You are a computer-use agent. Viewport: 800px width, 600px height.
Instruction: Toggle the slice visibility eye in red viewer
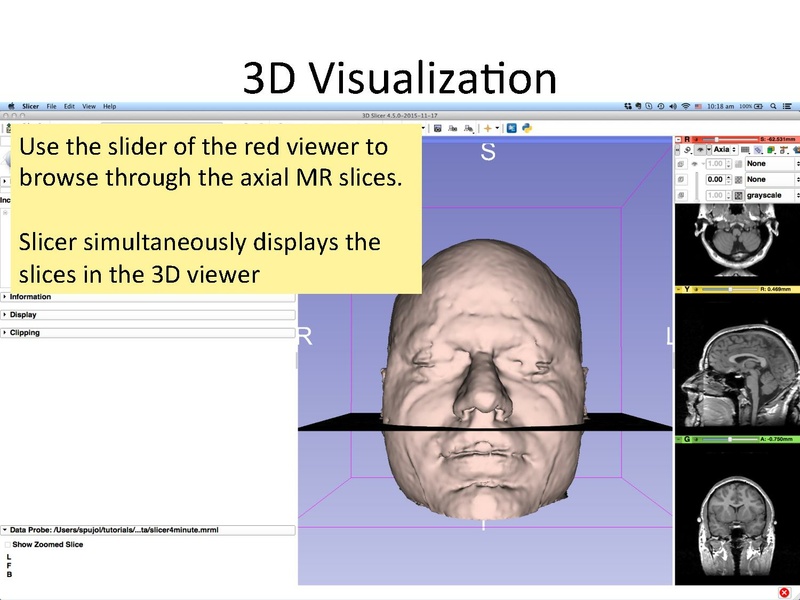[x=700, y=150]
